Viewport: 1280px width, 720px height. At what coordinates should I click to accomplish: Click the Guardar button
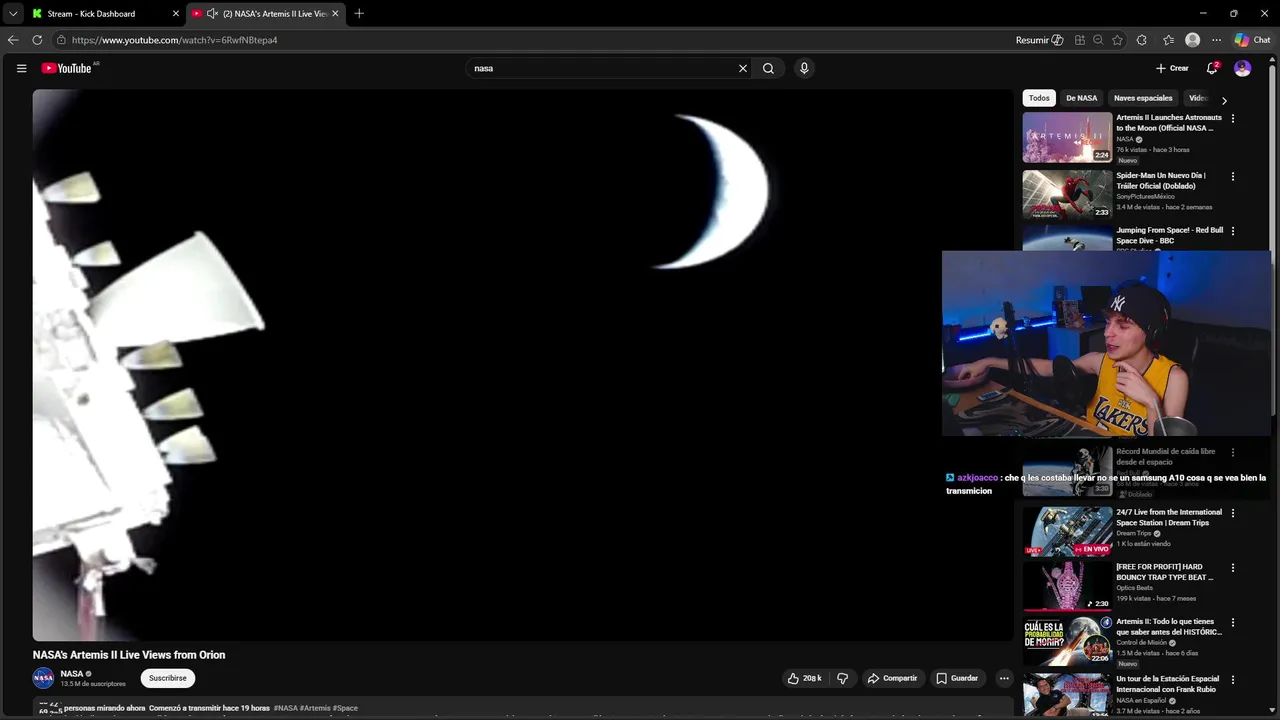click(957, 678)
